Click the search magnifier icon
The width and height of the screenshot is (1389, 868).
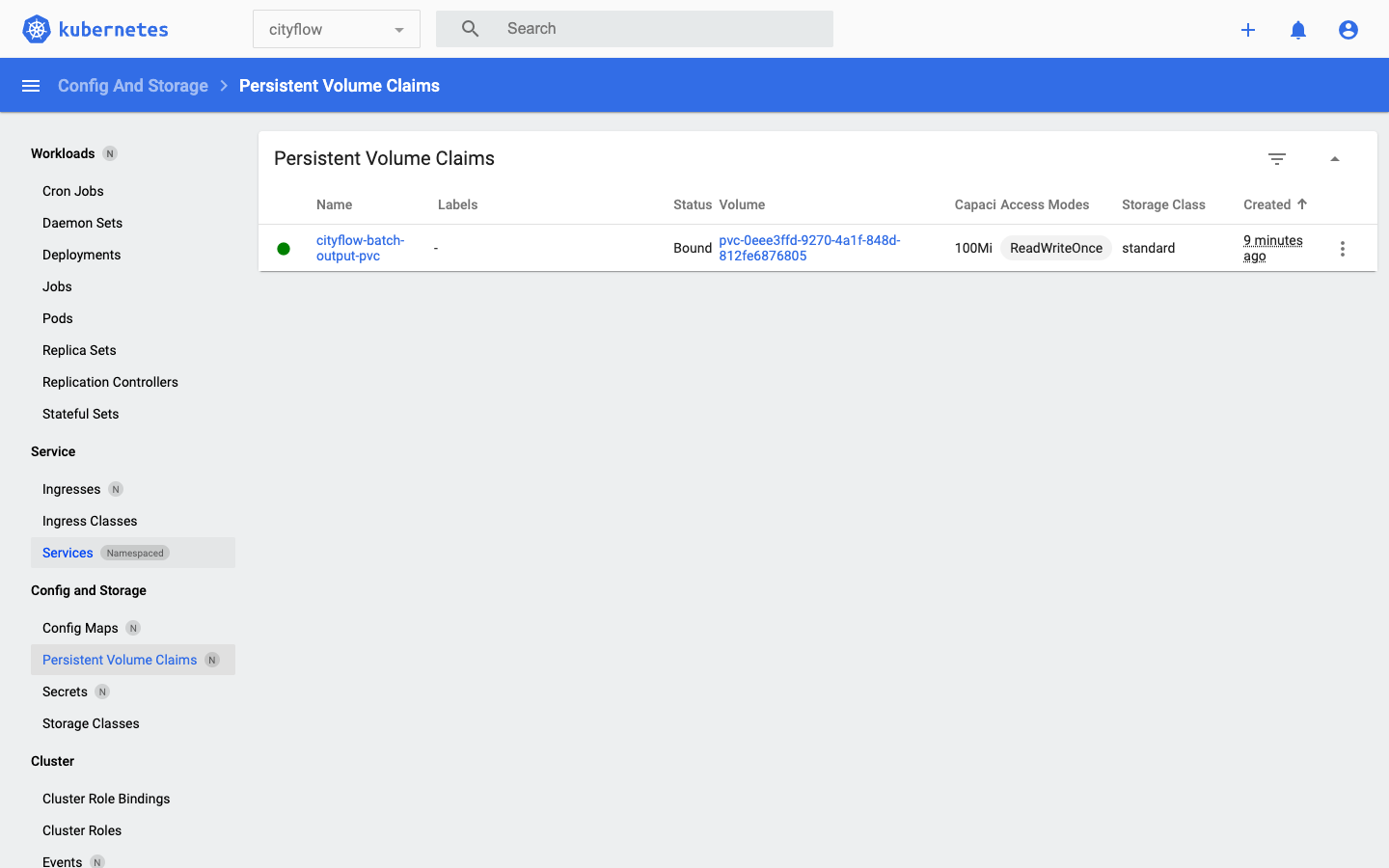470,29
